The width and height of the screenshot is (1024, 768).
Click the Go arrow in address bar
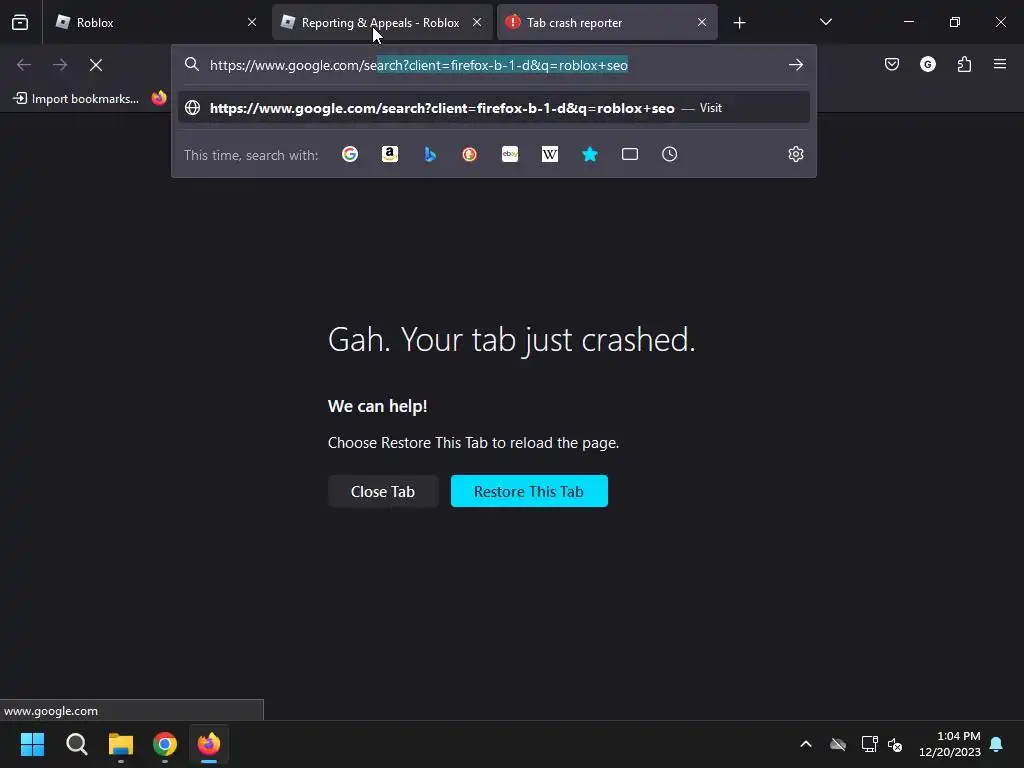coord(795,65)
